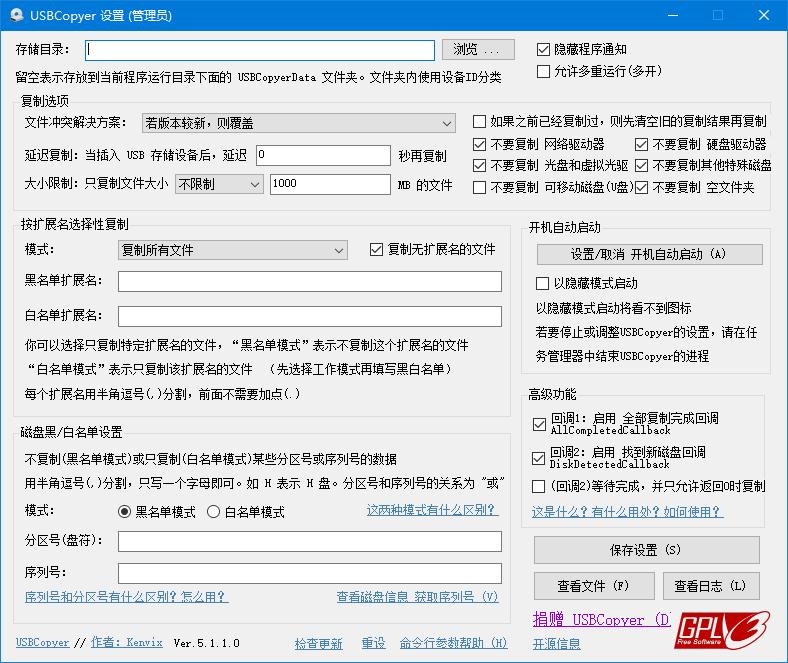The width and height of the screenshot is (788, 663).
Task: Click the 黑名单扩展名 input field
Action: pos(310,281)
